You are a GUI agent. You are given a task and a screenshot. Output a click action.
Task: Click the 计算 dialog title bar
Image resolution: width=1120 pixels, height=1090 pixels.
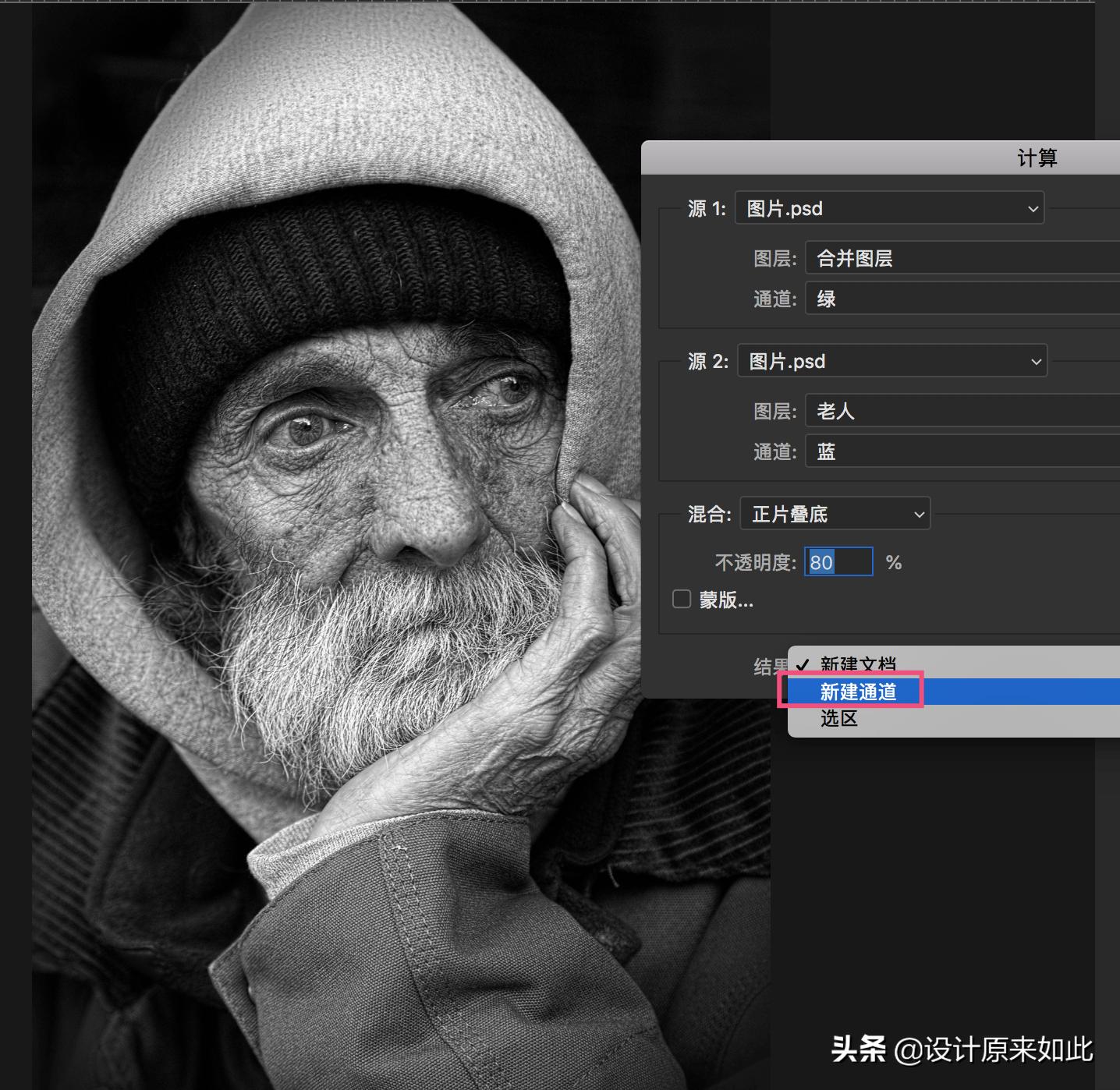coord(1037,157)
